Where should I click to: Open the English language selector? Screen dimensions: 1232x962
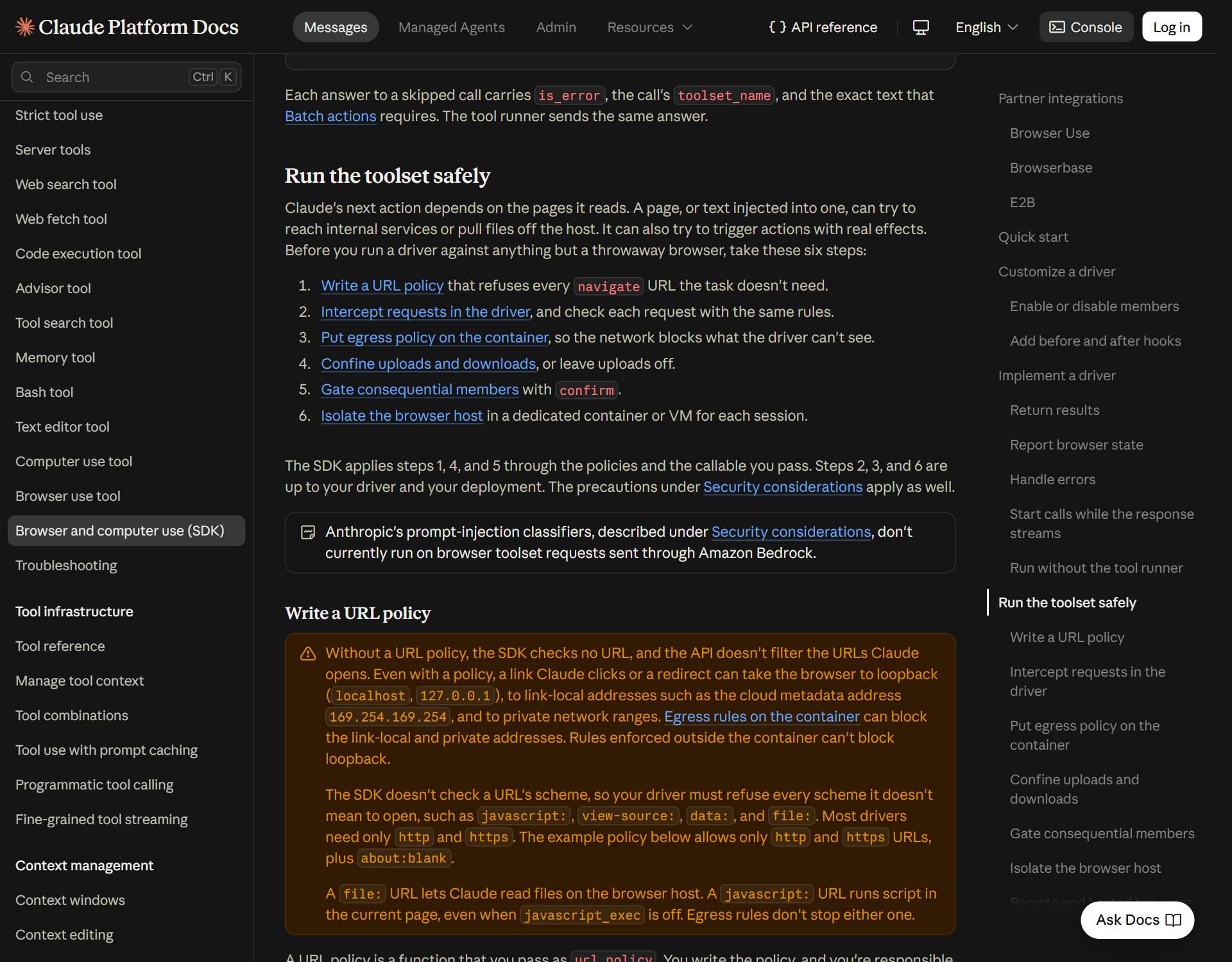(x=986, y=27)
